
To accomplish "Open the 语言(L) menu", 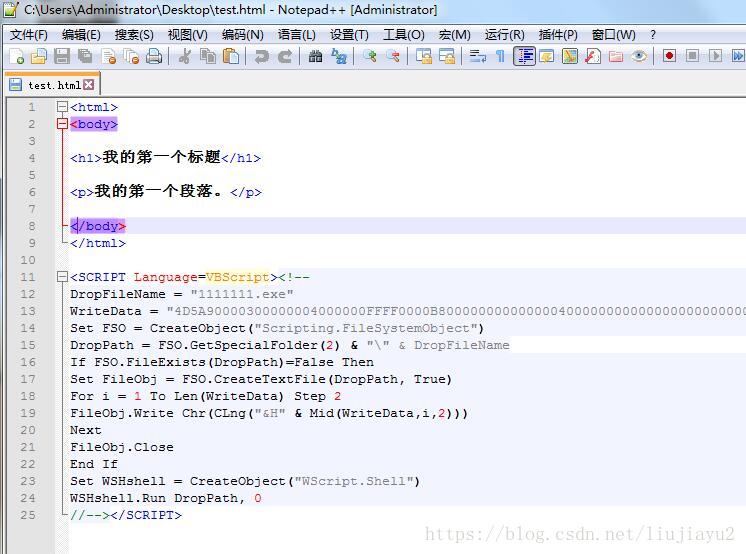I will click(x=297, y=35).
